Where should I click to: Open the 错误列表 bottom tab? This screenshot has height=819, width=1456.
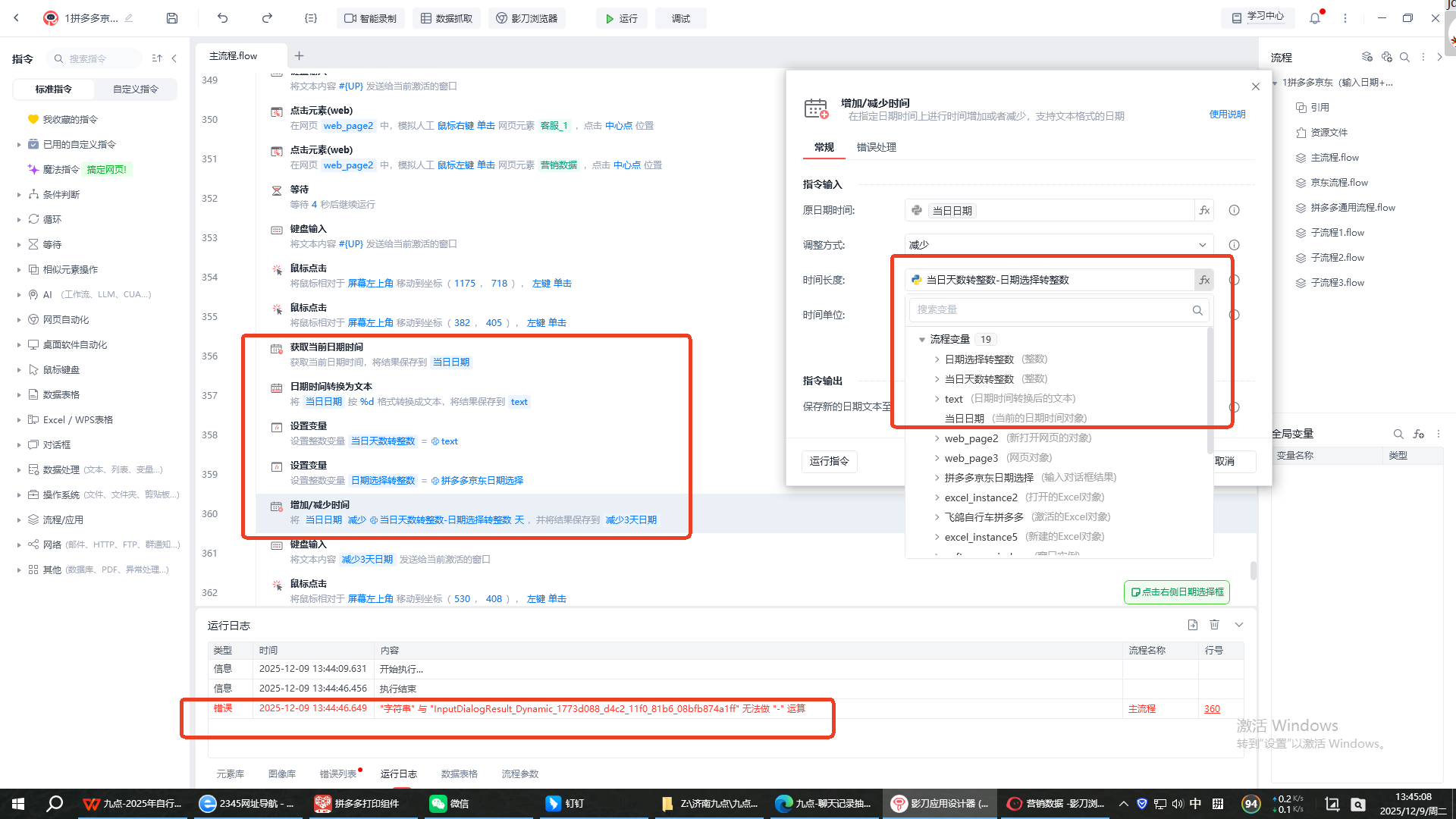tap(338, 774)
